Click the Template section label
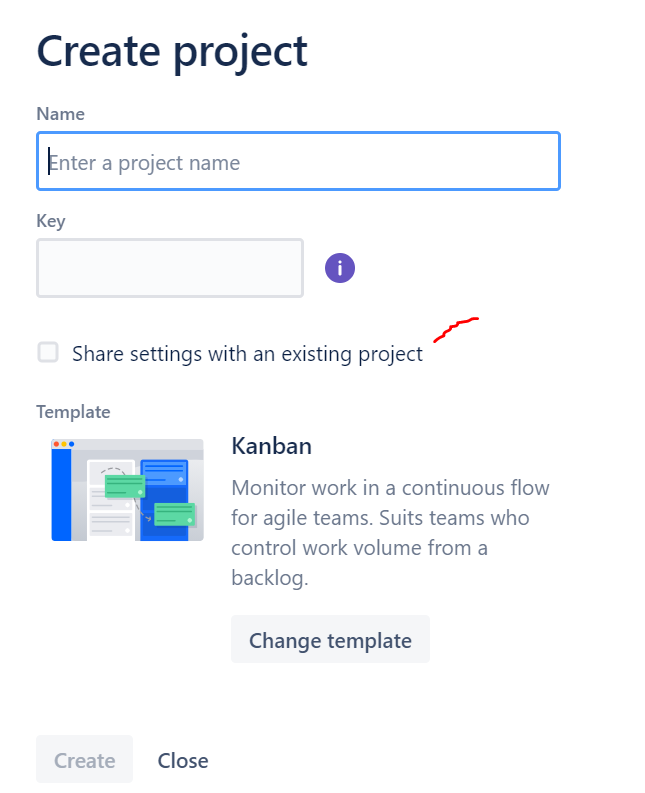 [73, 412]
